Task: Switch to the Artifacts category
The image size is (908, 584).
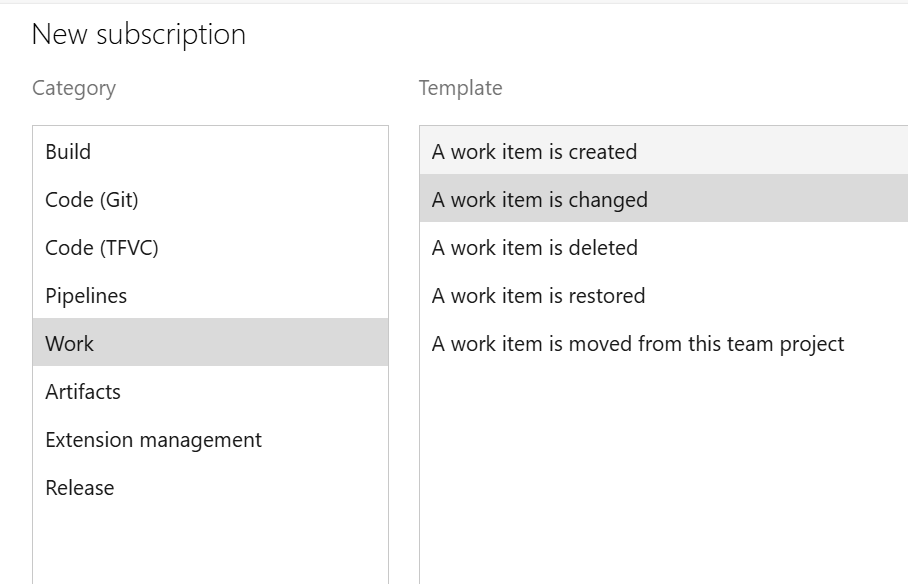Action: (83, 392)
